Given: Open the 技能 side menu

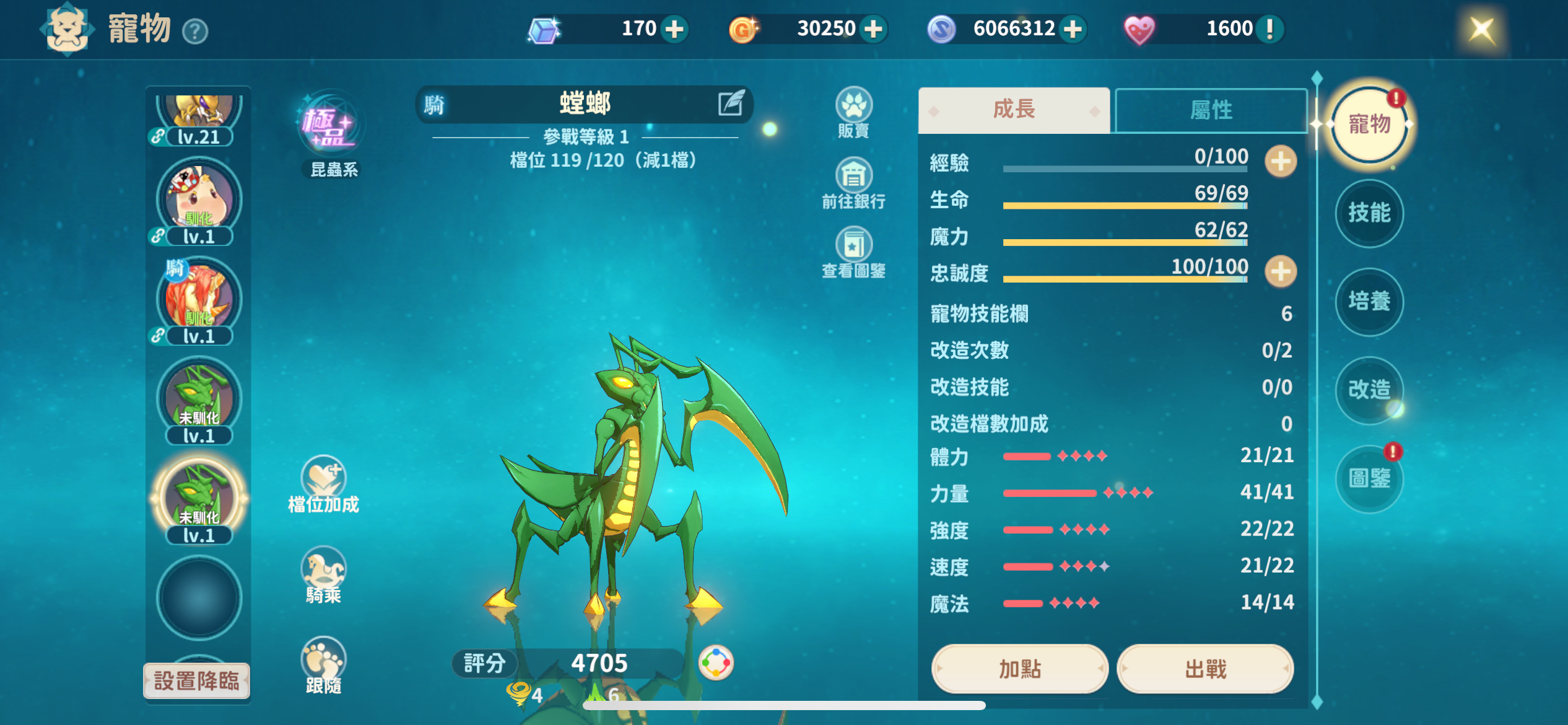Looking at the screenshot, I should tap(1369, 213).
